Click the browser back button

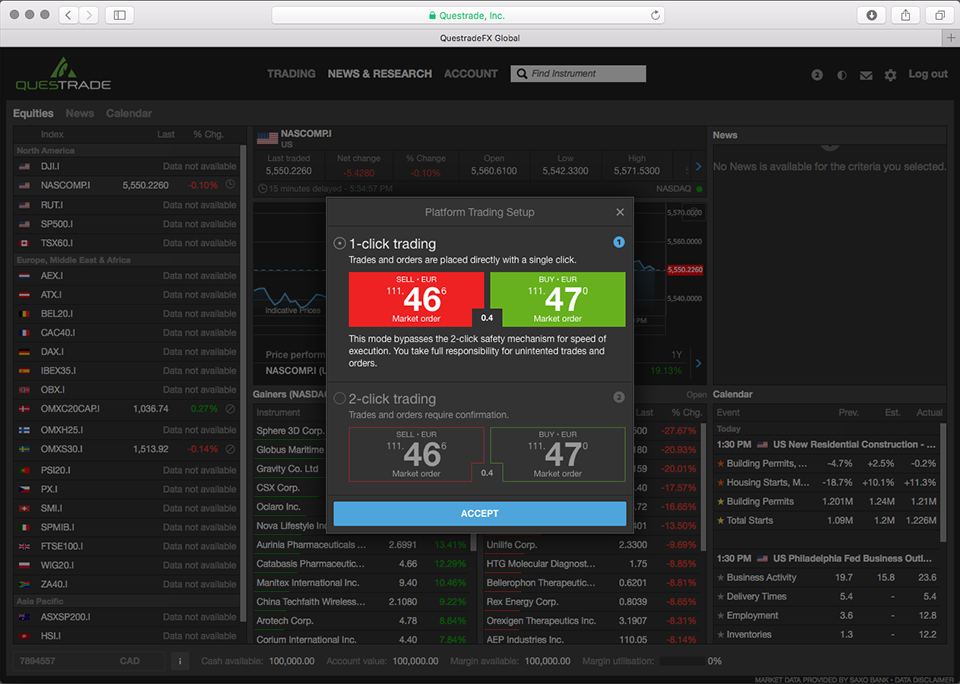(x=69, y=15)
